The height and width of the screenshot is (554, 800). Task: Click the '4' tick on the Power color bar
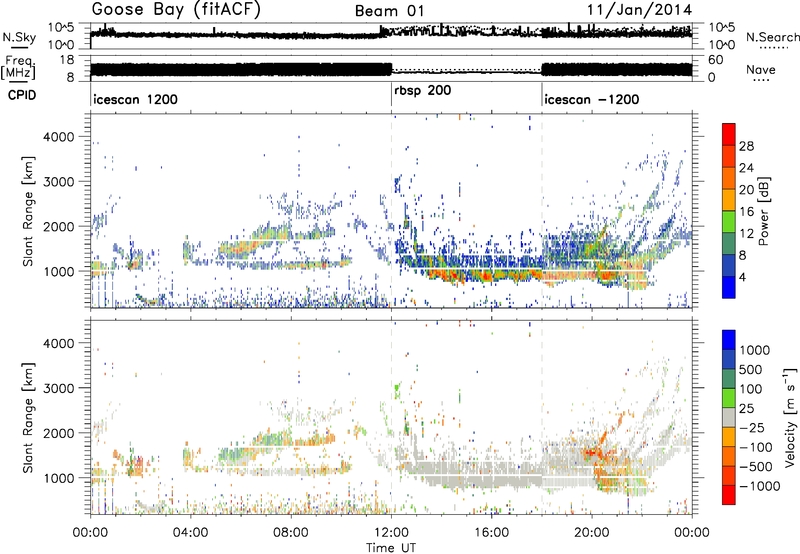(743, 277)
